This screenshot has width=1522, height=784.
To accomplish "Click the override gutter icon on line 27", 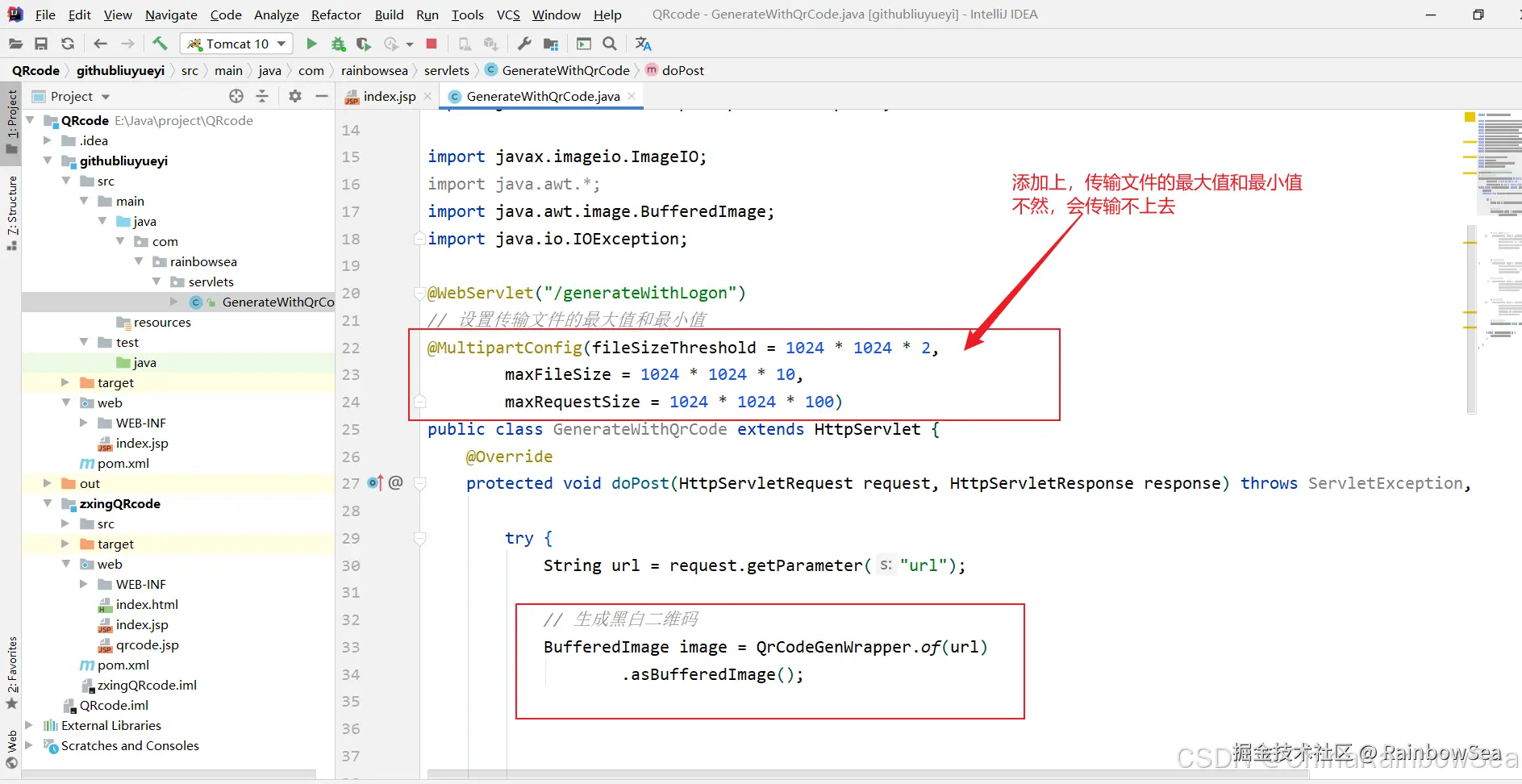I will click(x=375, y=482).
